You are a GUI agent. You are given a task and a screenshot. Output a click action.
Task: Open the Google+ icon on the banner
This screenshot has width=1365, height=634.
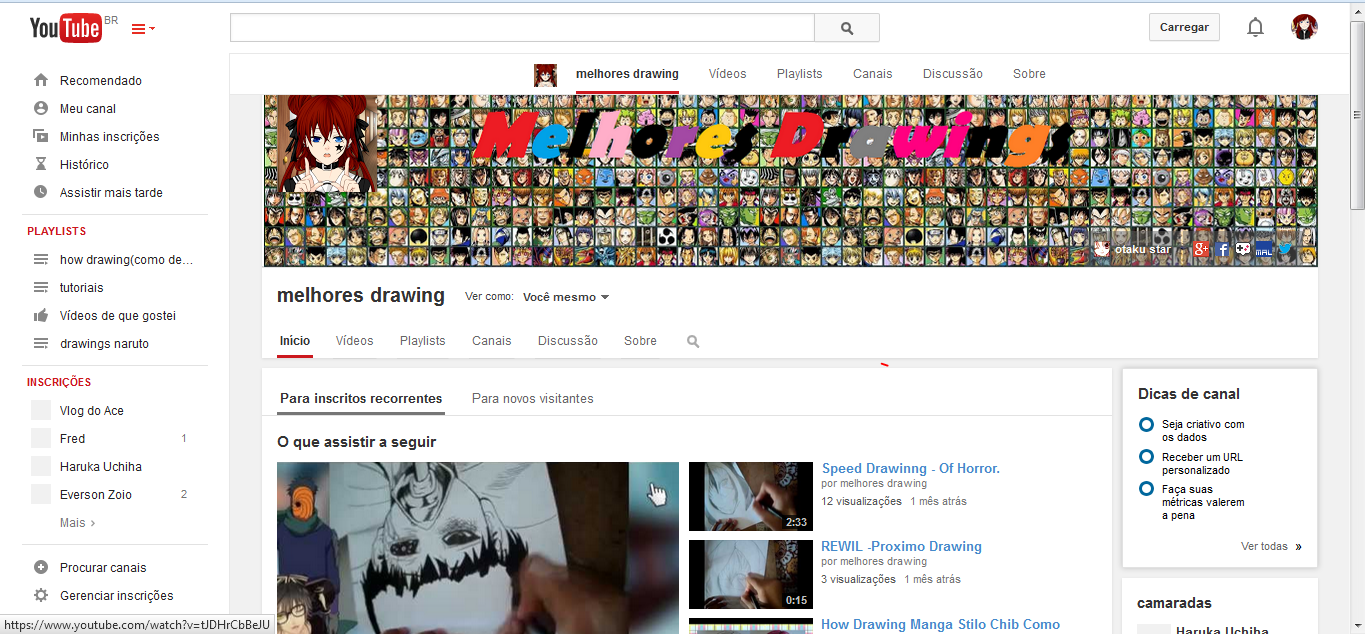(x=1202, y=250)
